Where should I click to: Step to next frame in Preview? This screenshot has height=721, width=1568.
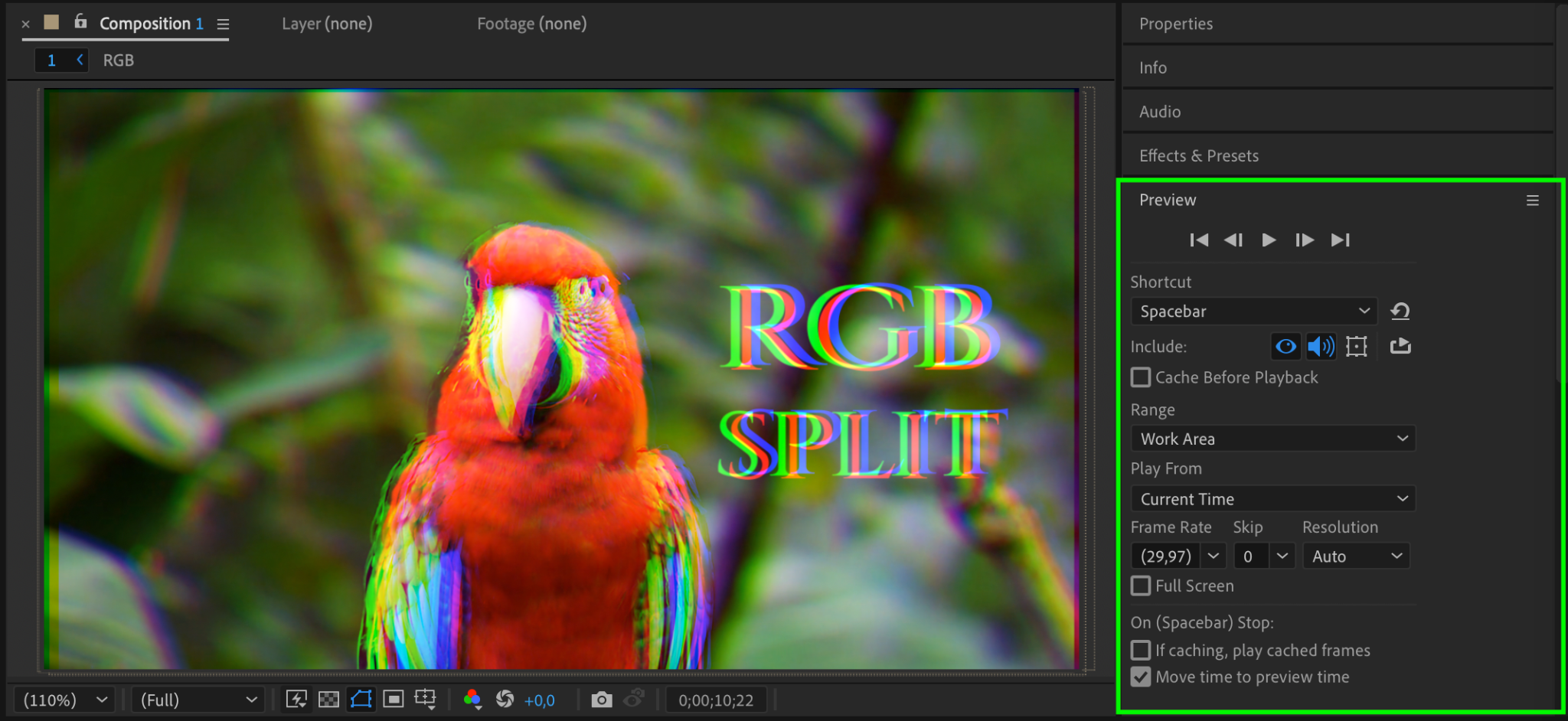1305,240
